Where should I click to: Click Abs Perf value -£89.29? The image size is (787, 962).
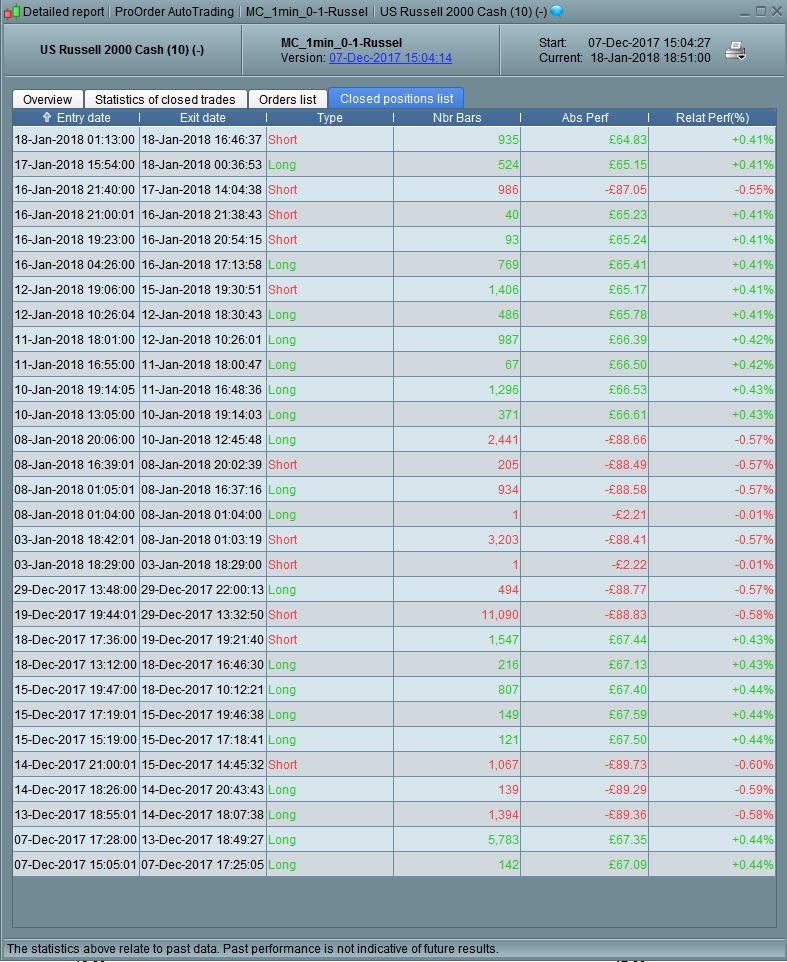pyautogui.click(x=625, y=790)
